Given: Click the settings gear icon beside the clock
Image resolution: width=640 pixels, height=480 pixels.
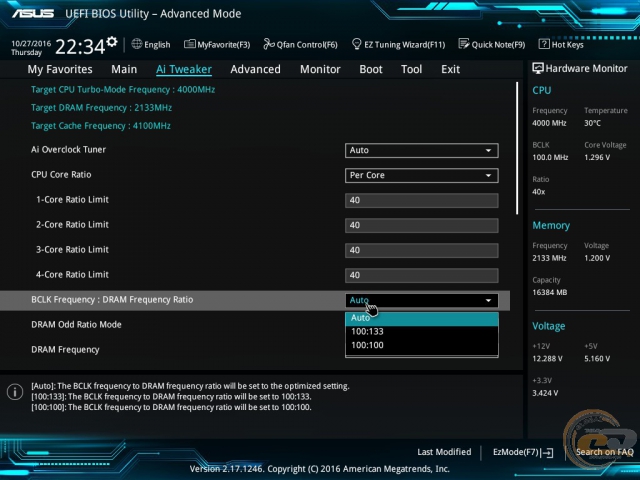Looking at the screenshot, I should [x=112, y=42].
